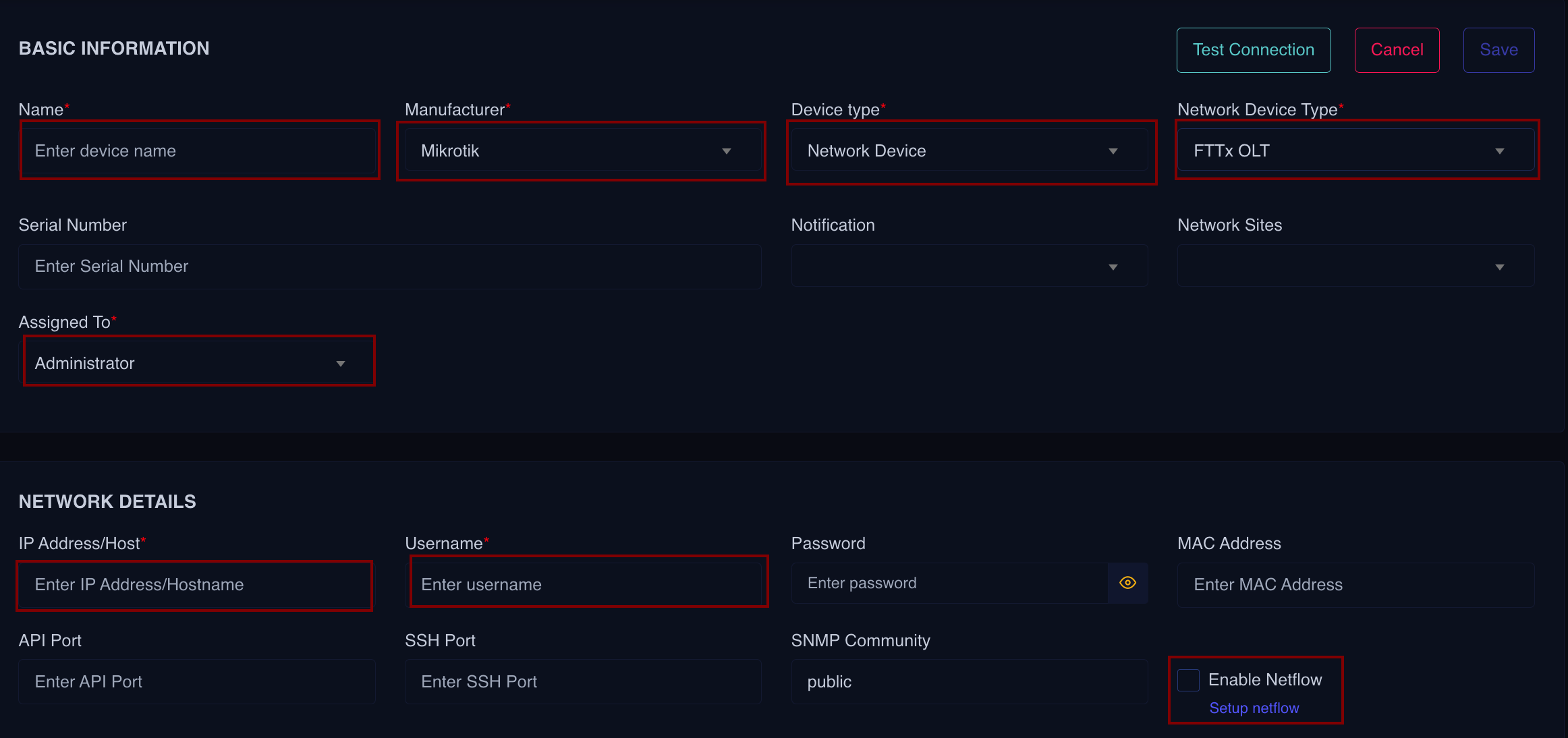Screen dimensions: 1568x738
Task: Click the Serial Number input field
Action: [390, 266]
